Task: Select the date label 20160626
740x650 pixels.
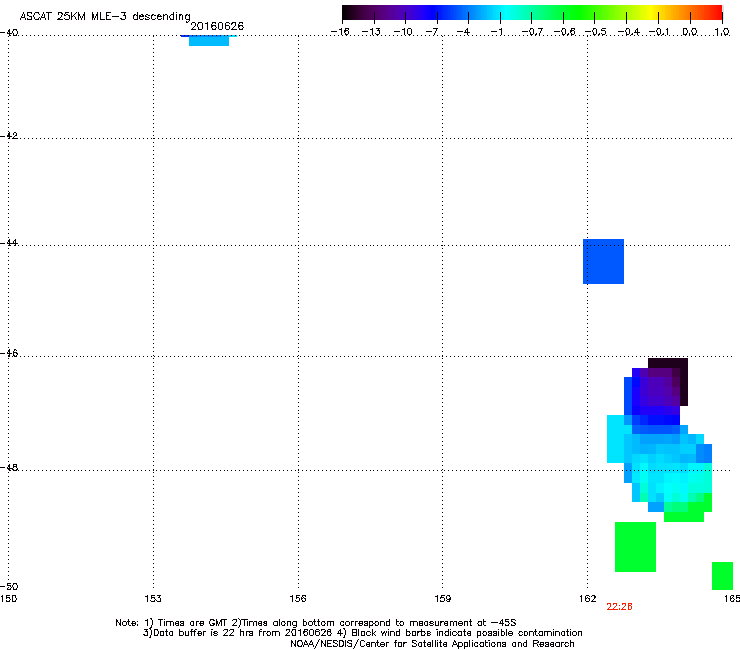Action: [x=217, y=26]
